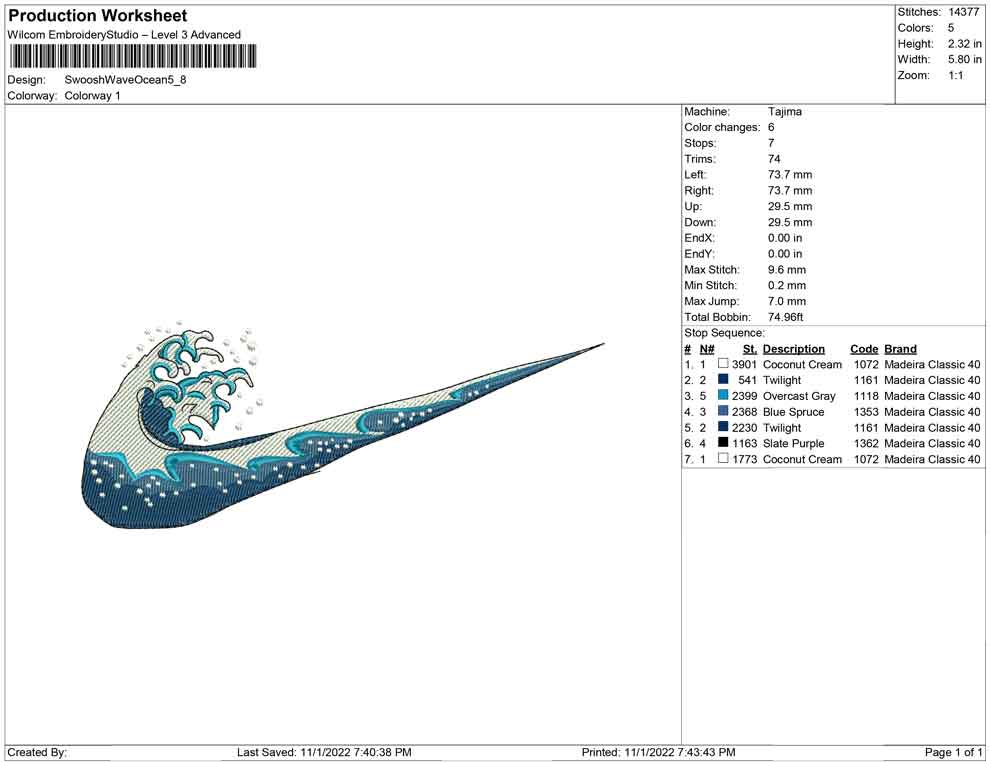Click the Wilcom EmbroideryStudio Level 3 Advanced text

(124, 35)
